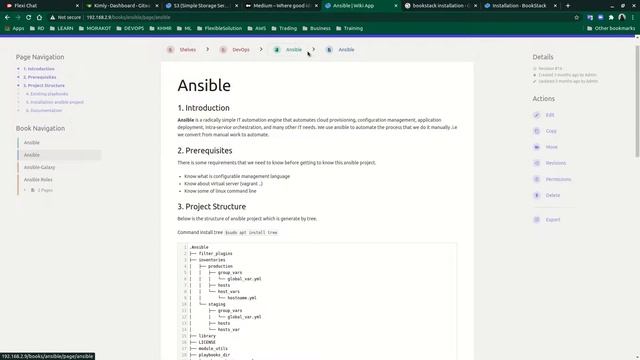Switch to the Installation - BookStack tab
This screenshot has height=360, width=640.
click(519, 6)
